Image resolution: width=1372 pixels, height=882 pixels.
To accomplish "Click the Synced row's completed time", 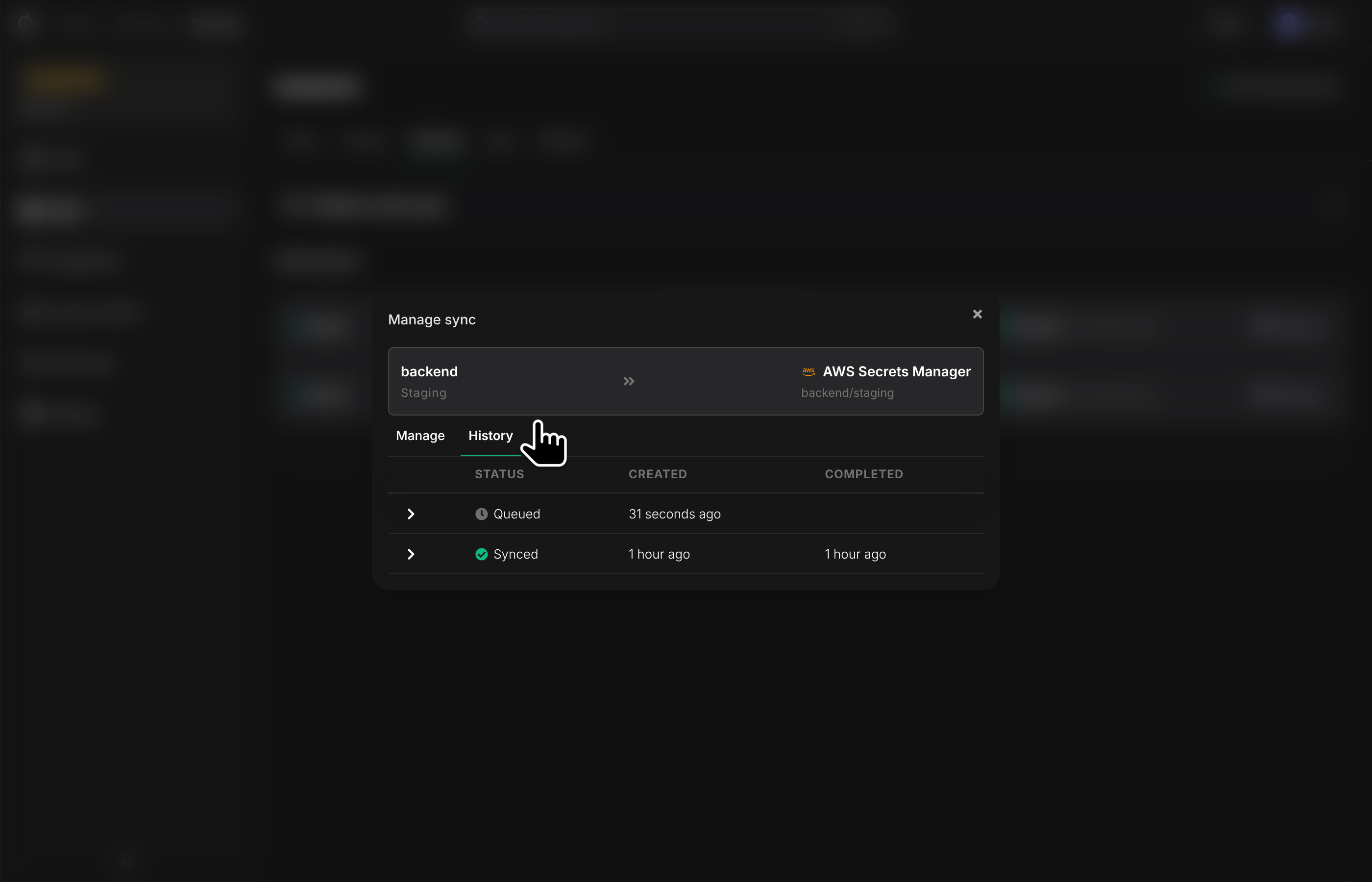I will (x=855, y=554).
